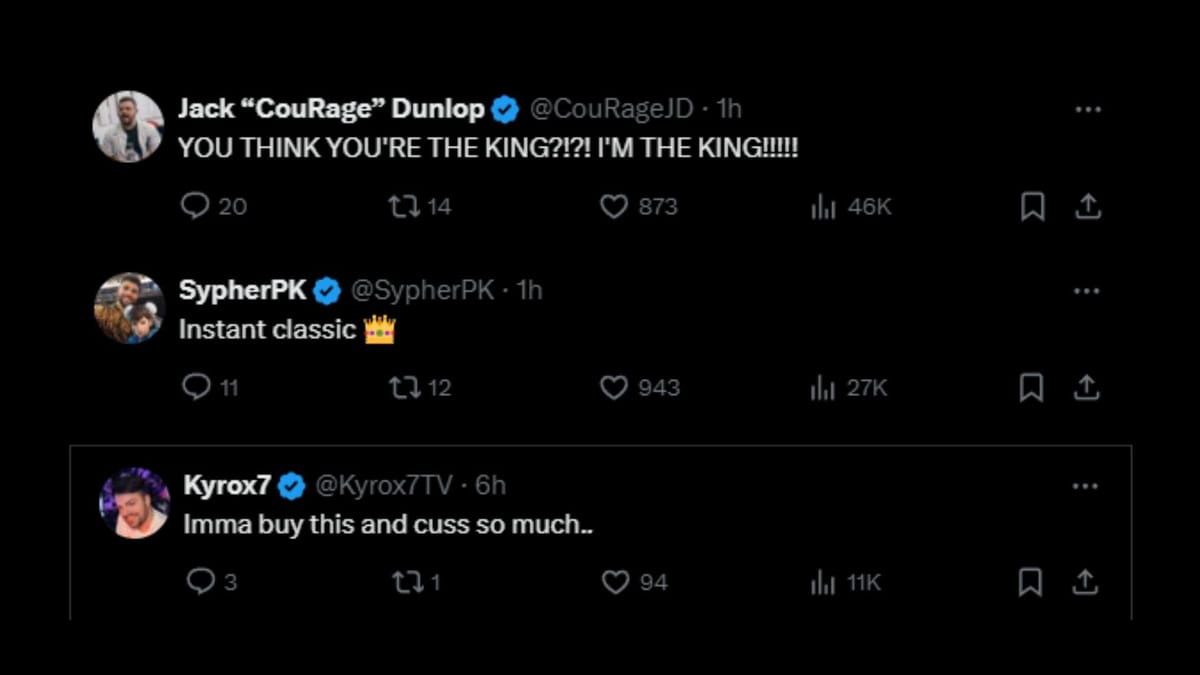Image resolution: width=1200 pixels, height=675 pixels.
Task: Open the more options menu on SypherPK's tweet
Action: tap(1086, 290)
